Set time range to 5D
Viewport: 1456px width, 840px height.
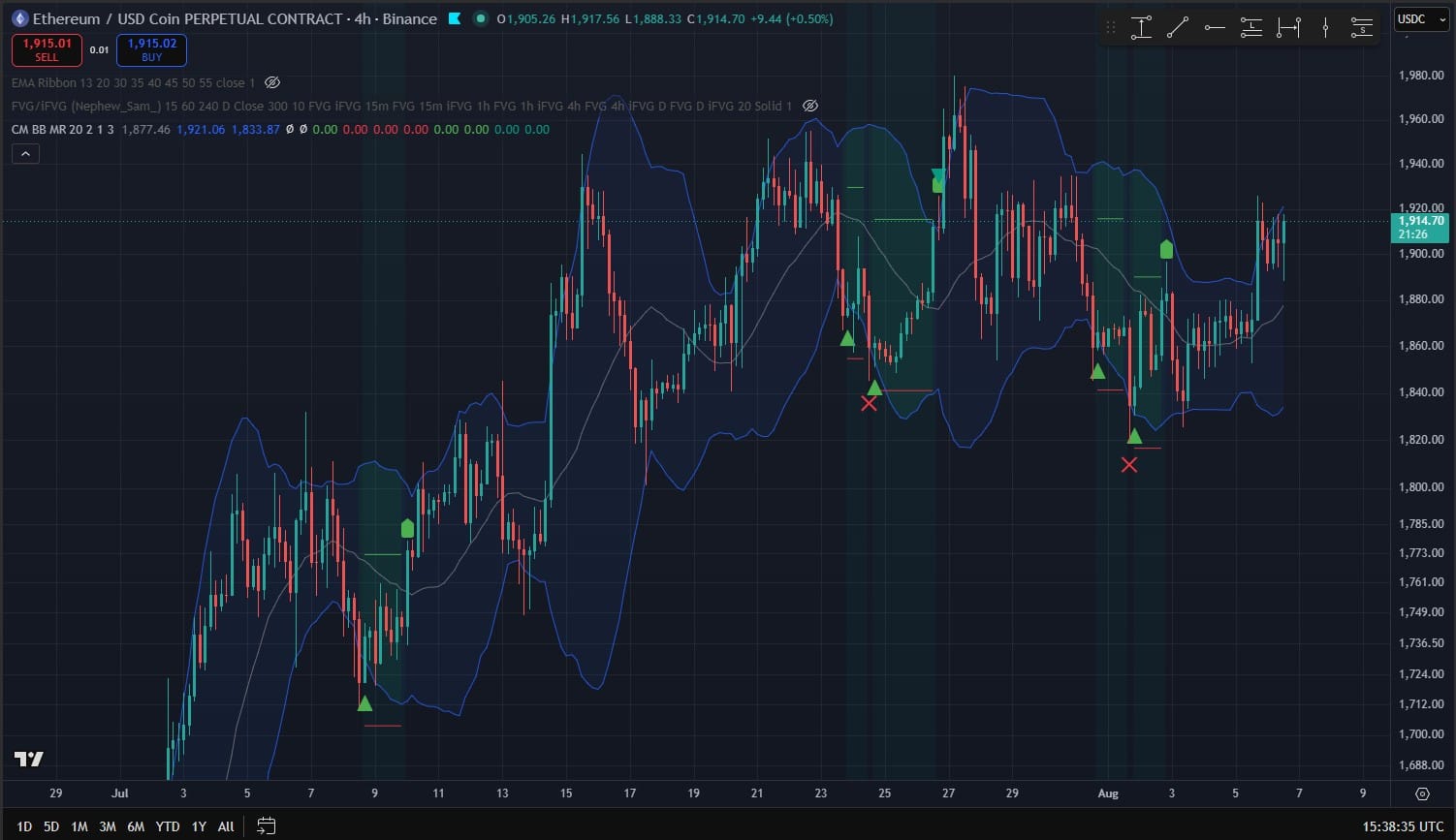pos(51,826)
